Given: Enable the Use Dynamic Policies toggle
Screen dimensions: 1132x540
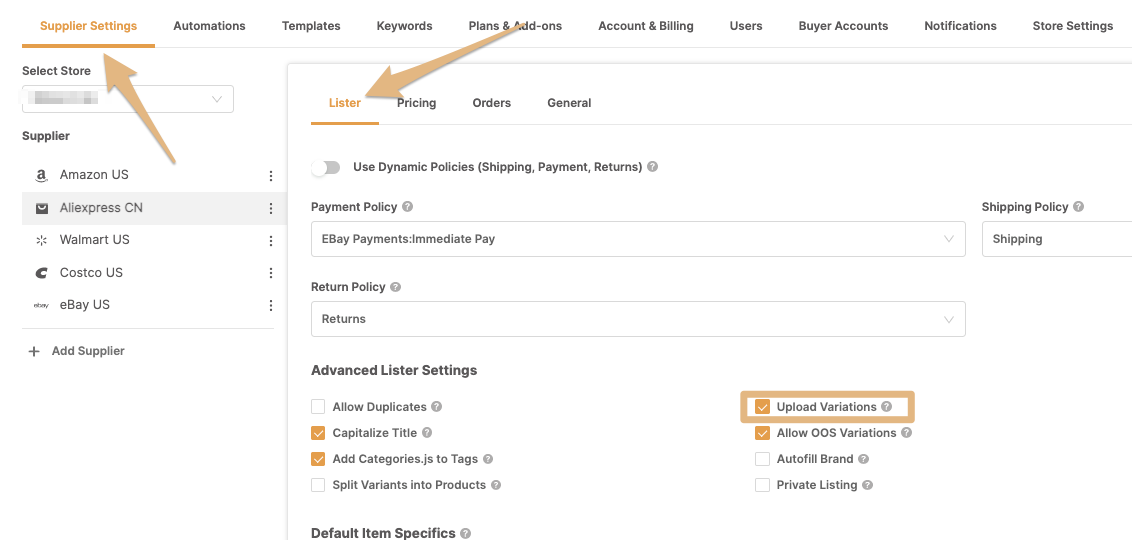Looking at the screenshot, I should (326, 167).
